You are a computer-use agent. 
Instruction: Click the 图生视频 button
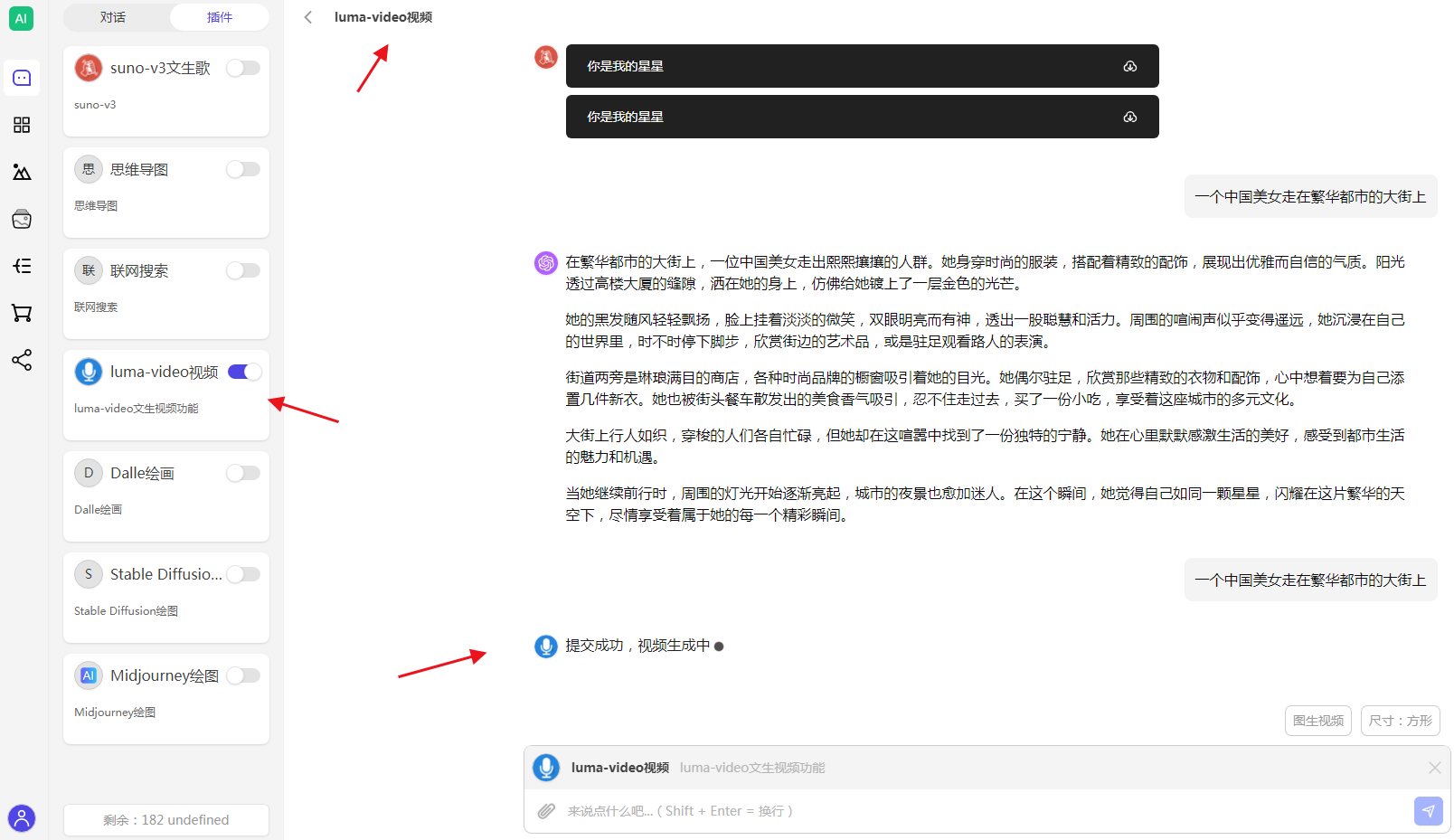pyautogui.click(x=1318, y=721)
